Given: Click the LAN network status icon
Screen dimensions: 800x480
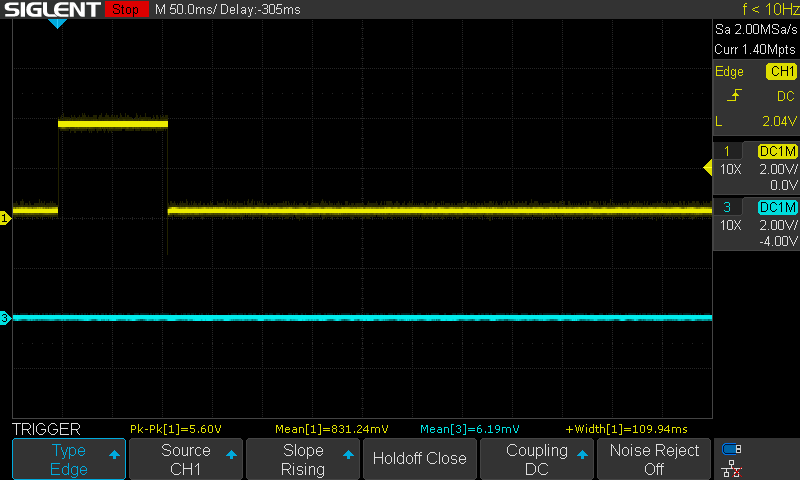Looking at the screenshot, I should click(732, 468).
